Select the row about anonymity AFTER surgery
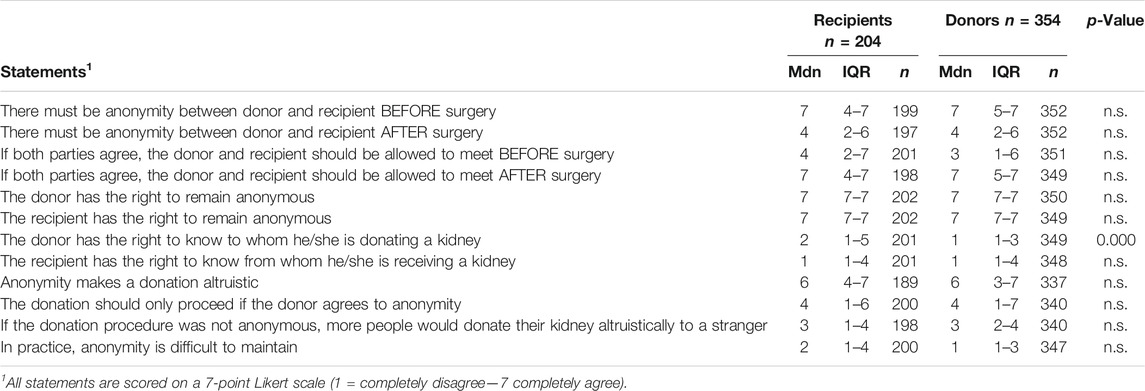The image size is (1145, 391). click(x=572, y=133)
